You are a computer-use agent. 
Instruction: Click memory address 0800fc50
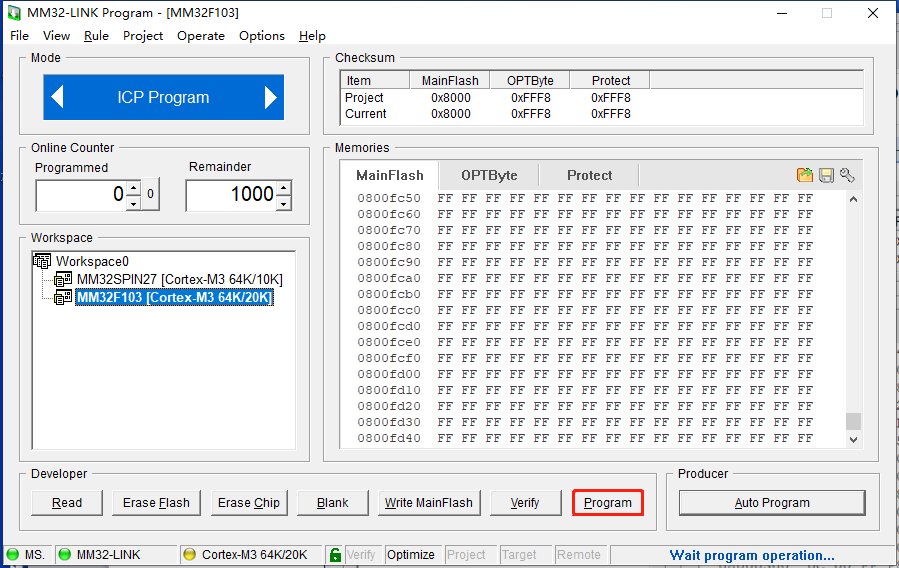[389, 198]
